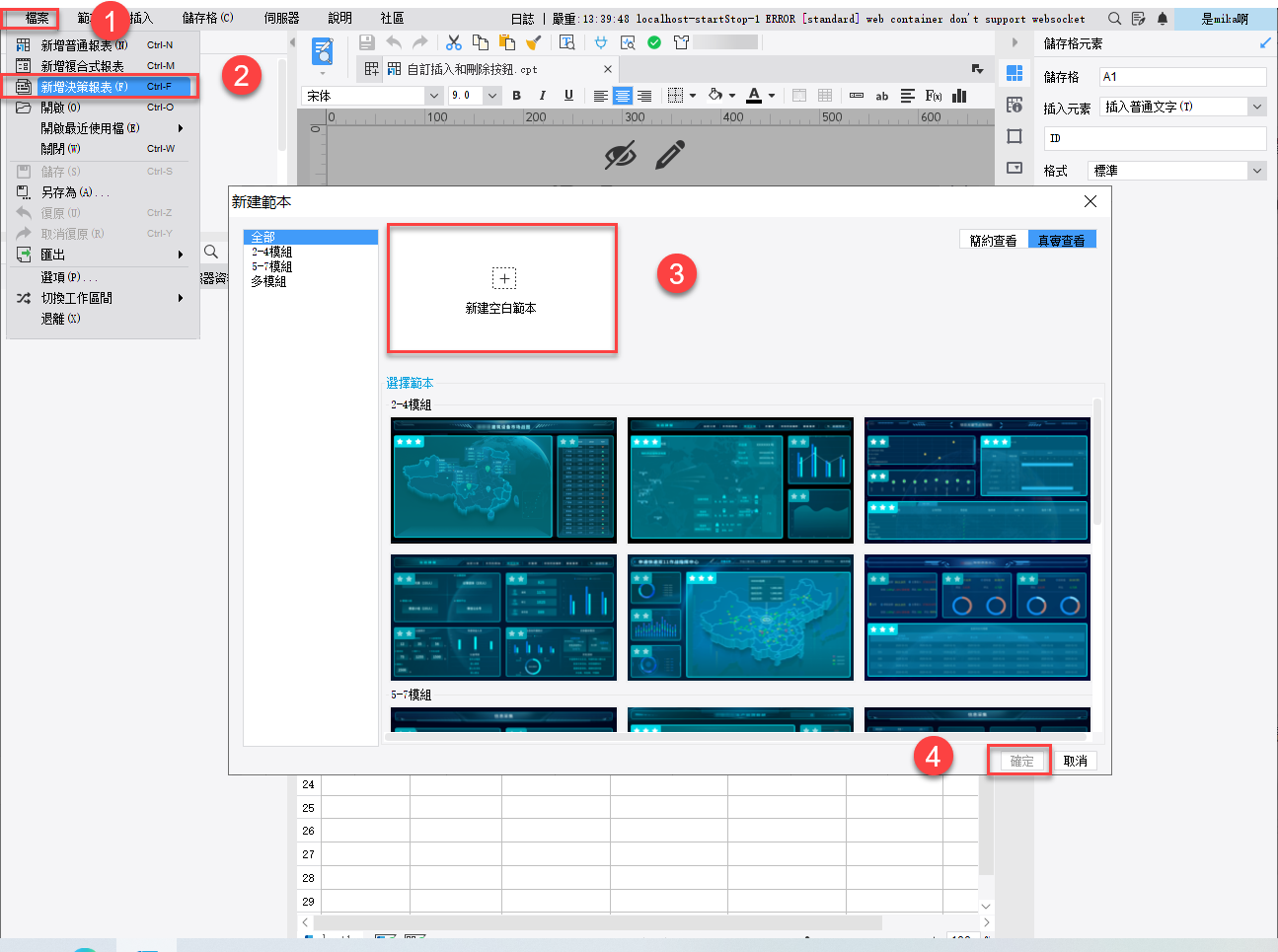This screenshot has width=1278, height=952.
Task: Expand the fill color bucket dropdown arrow
Action: click(x=731, y=96)
